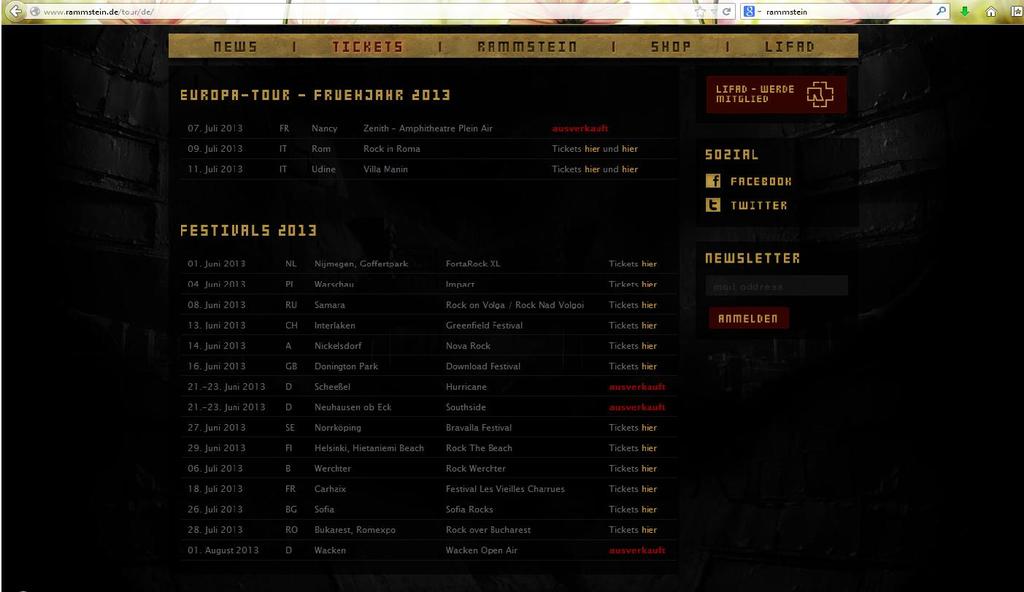Go to the Shop menu item
The width and height of the screenshot is (1024, 592).
click(x=671, y=47)
